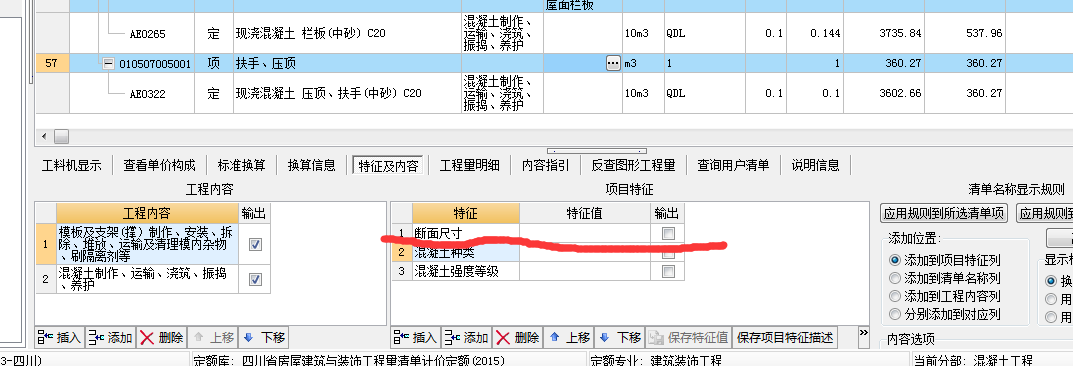Screen dimensions: 1073x366
Task: Click 特征值 column header
Action: [584, 213]
